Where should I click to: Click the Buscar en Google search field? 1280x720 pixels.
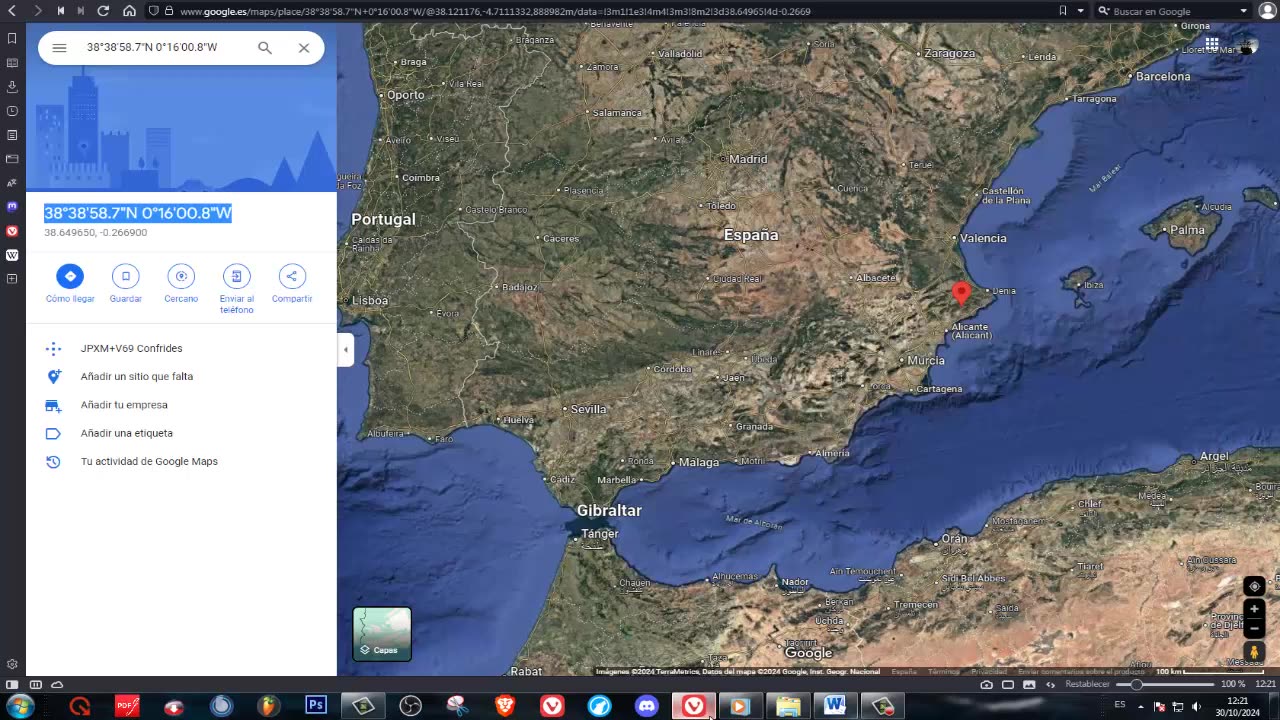tap(1170, 11)
